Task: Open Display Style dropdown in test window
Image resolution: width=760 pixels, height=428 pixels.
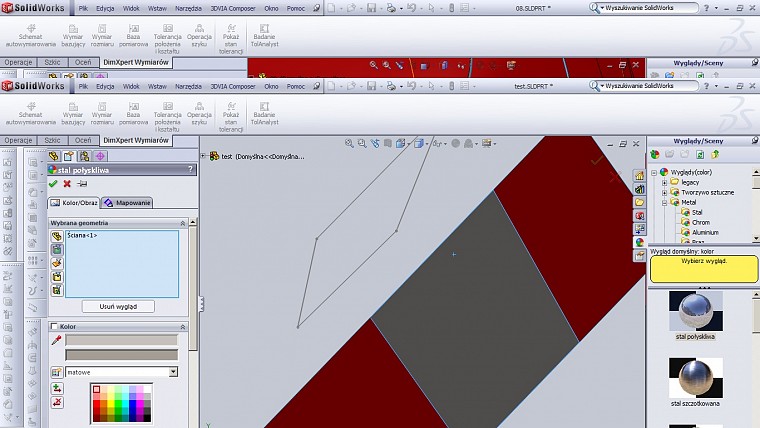Action: pyautogui.click(x=420, y=143)
